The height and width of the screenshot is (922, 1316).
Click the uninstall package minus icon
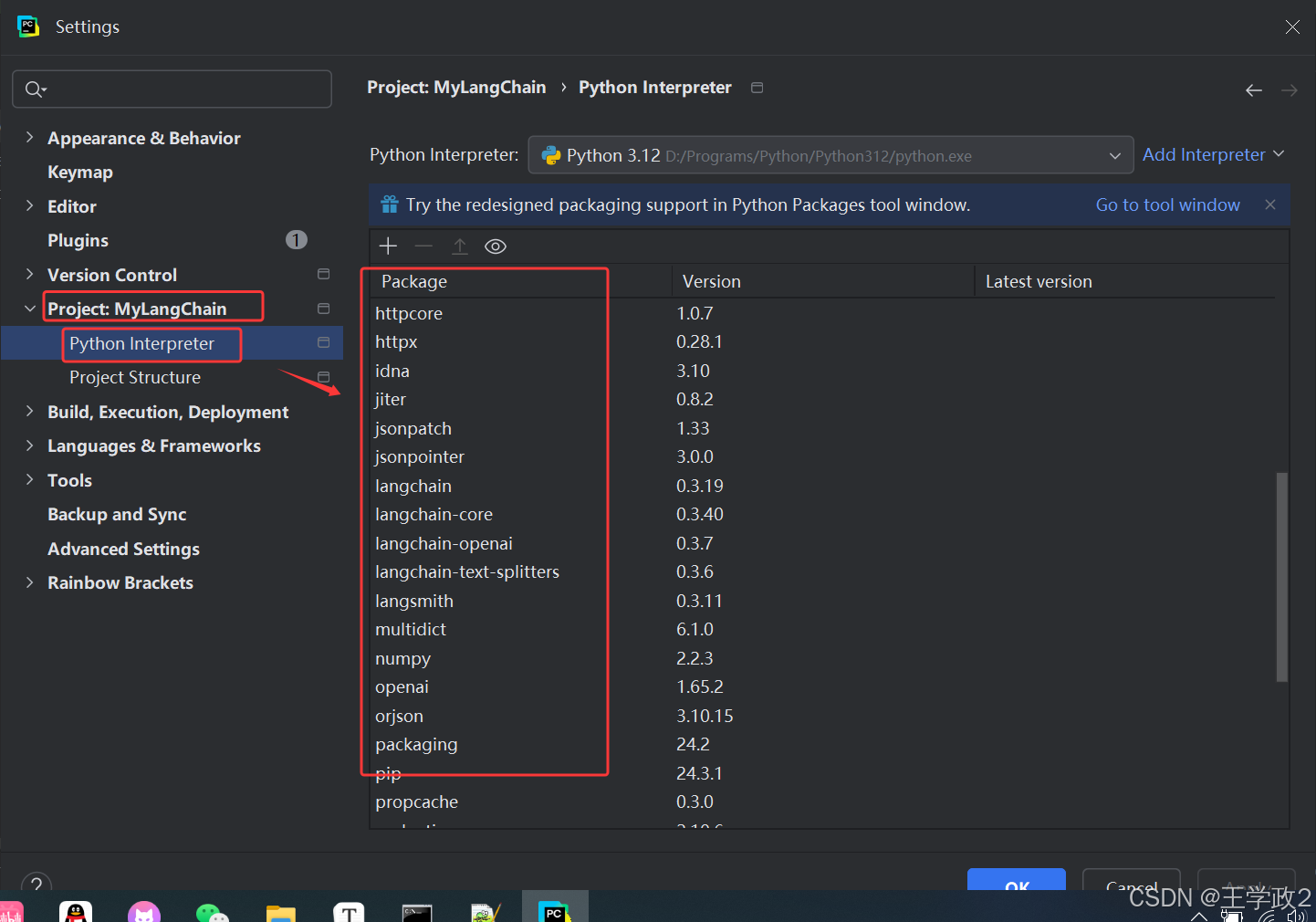[423, 246]
